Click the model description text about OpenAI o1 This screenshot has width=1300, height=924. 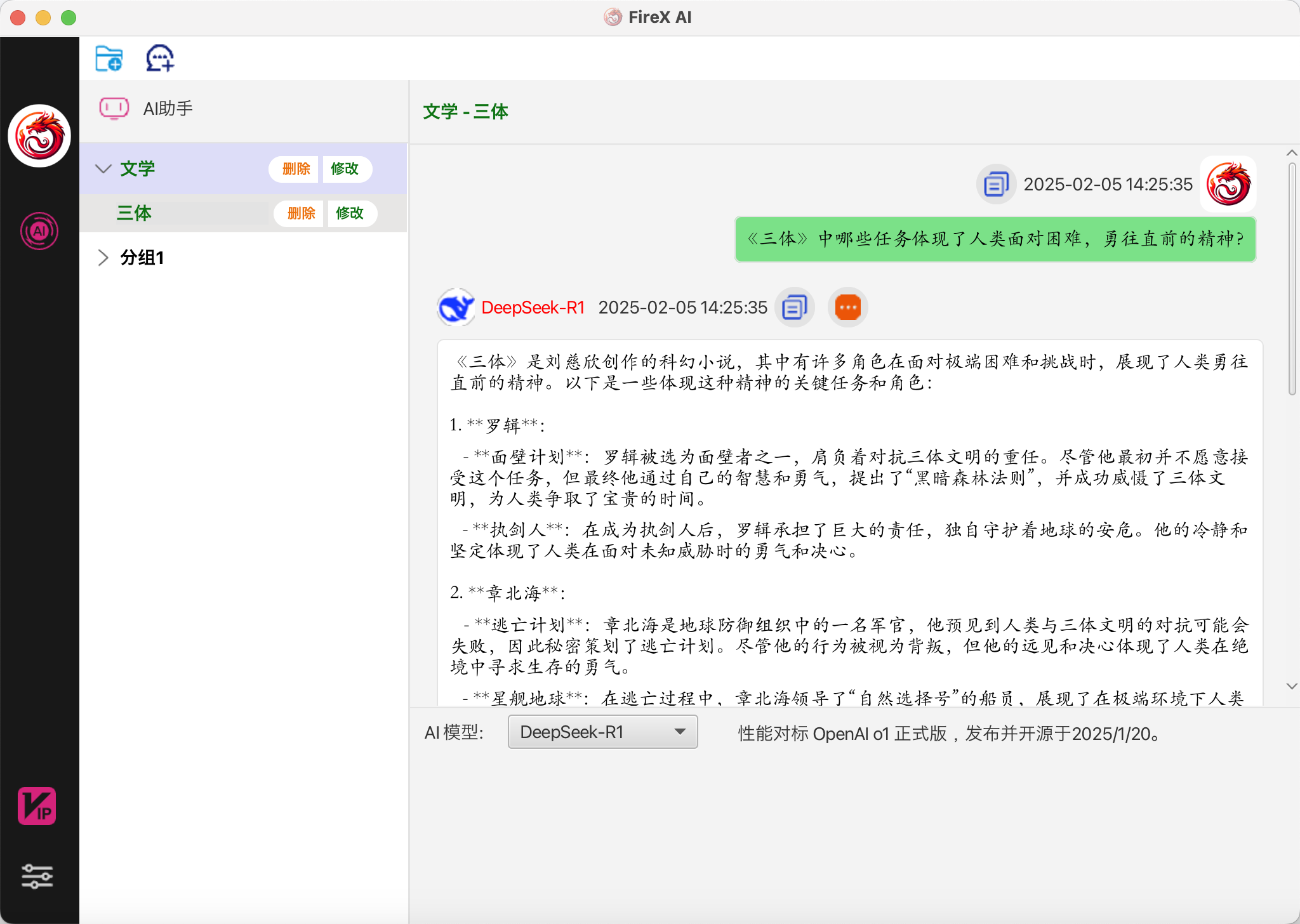951,734
